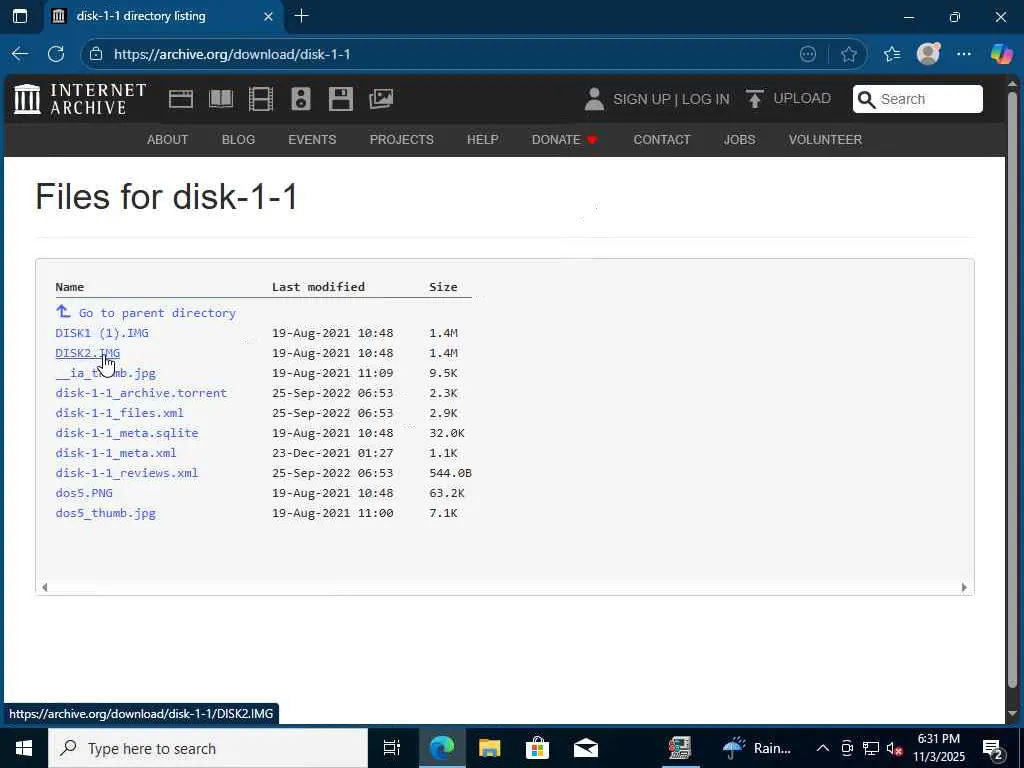Image resolution: width=1024 pixels, height=768 pixels.
Task: Open File Explorer from the taskbar
Action: (x=489, y=748)
